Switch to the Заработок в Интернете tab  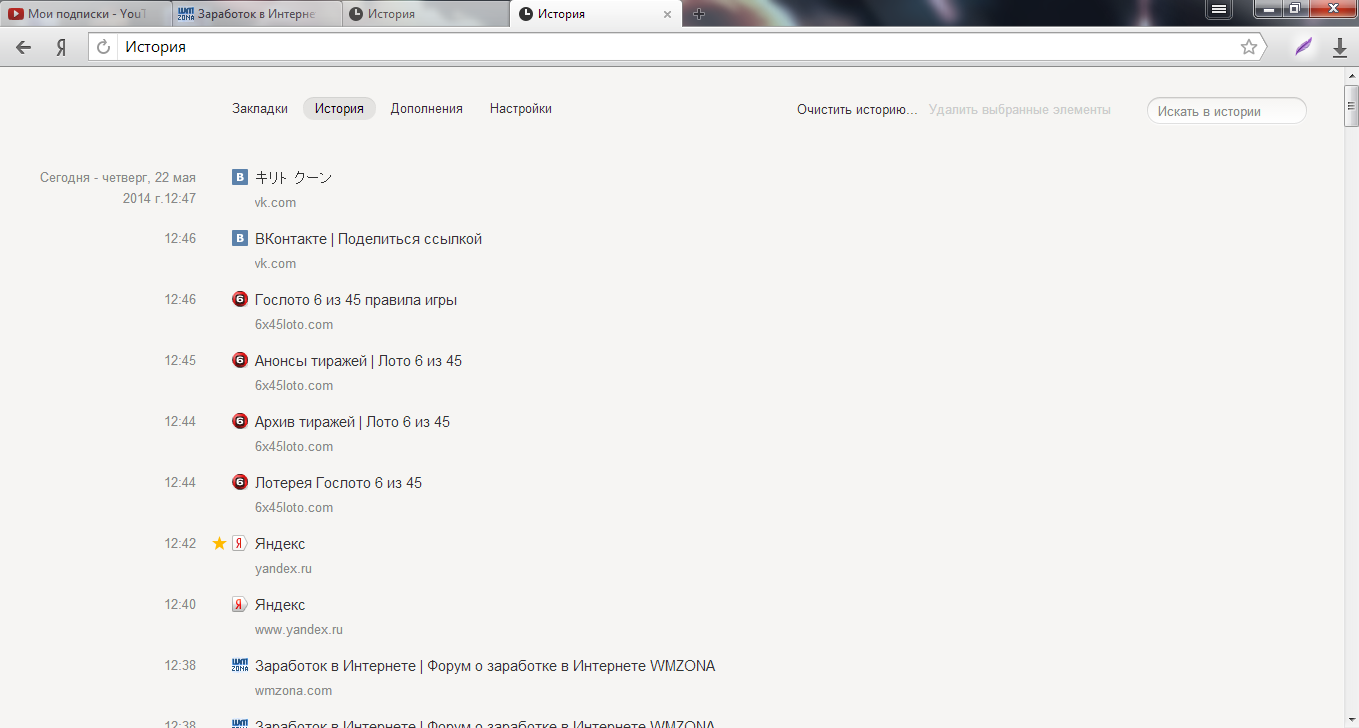pyautogui.click(x=256, y=14)
